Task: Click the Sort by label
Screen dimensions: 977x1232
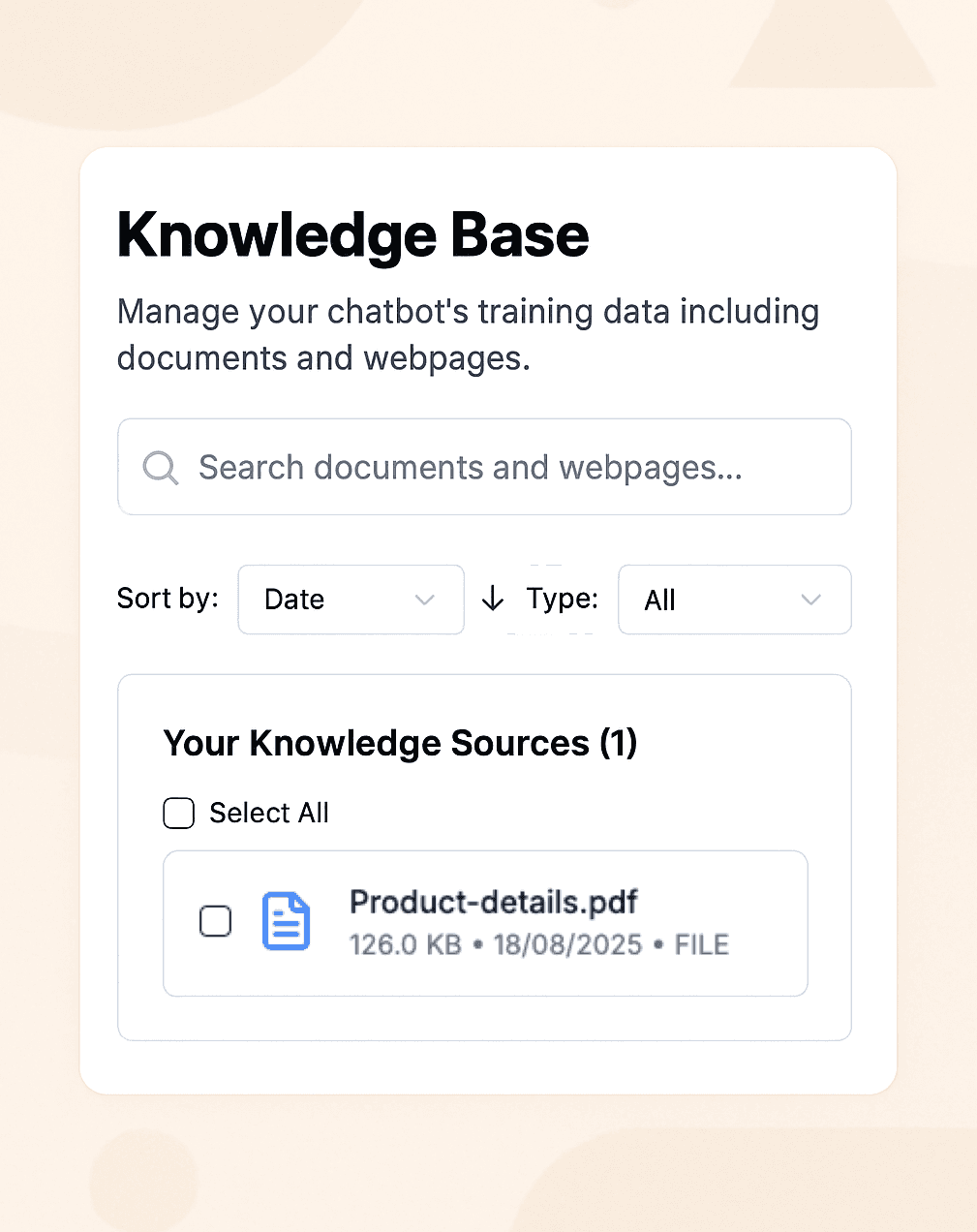Action: (168, 599)
